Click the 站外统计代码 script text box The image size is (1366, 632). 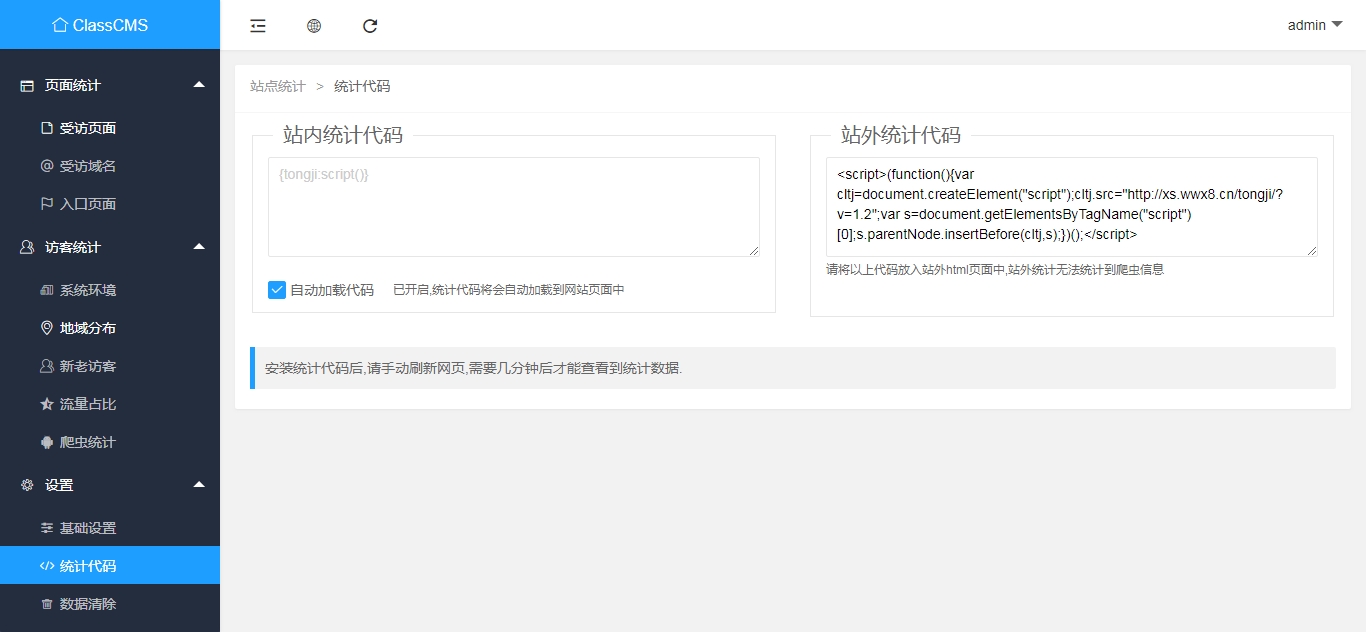click(1071, 207)
